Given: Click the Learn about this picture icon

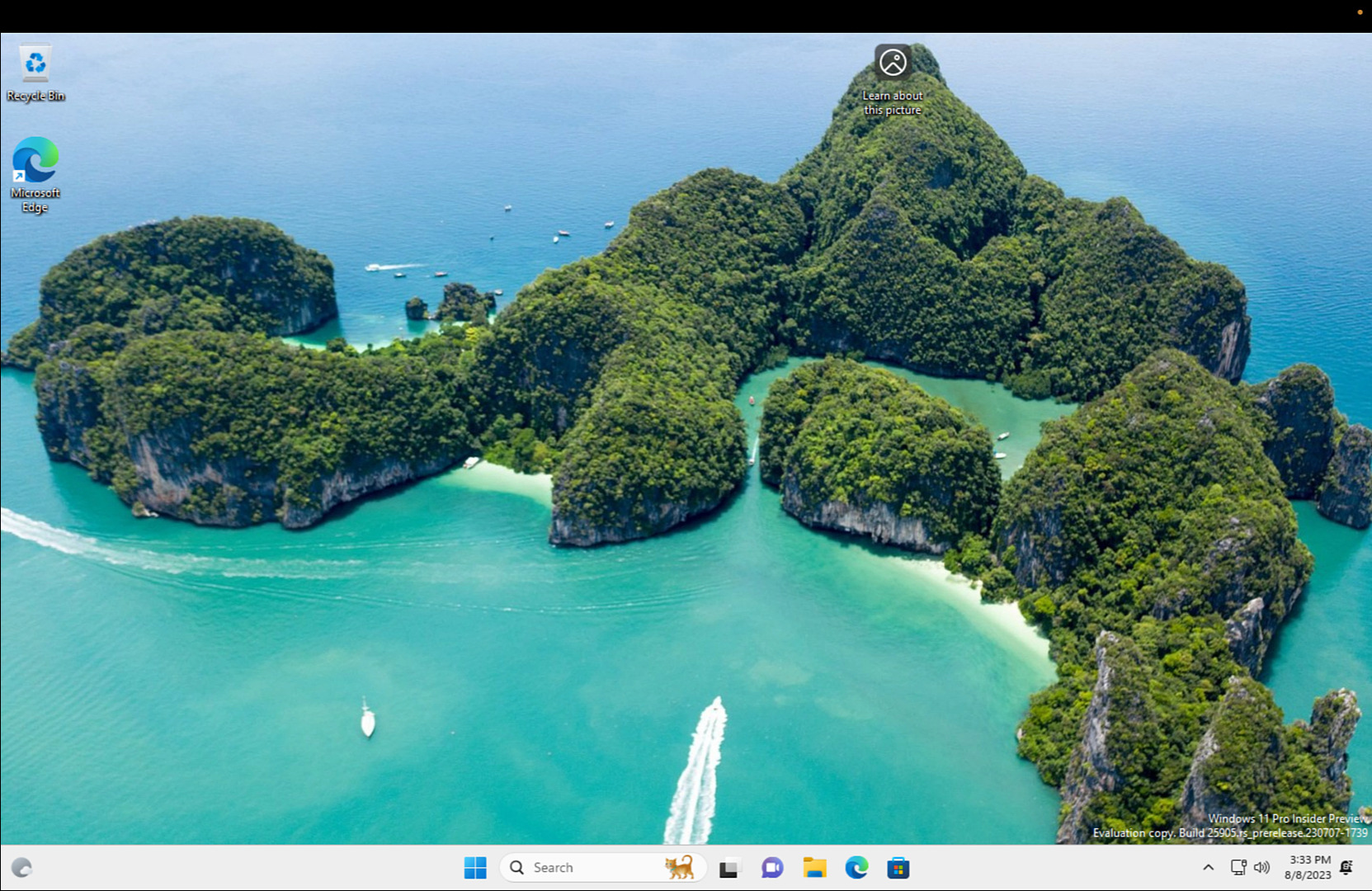Looking at the screenshot, I should coord(893,80).
